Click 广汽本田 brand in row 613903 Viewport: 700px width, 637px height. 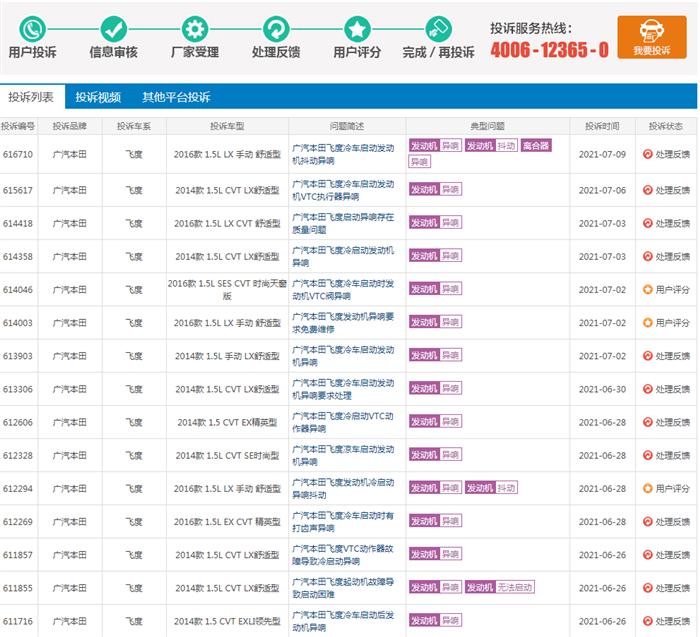(x=69, y=356)
